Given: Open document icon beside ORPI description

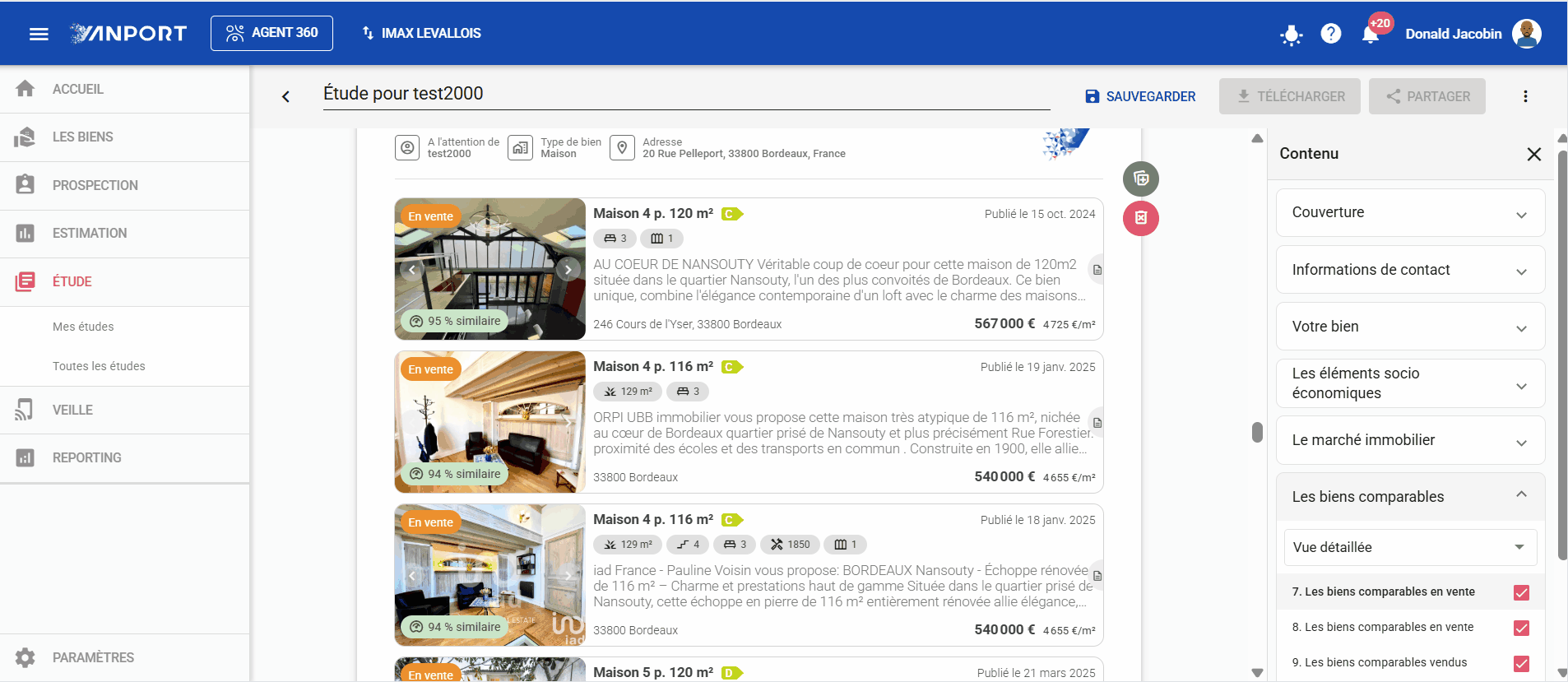Looking at the screenshot, I should [x=1097, y=423].
